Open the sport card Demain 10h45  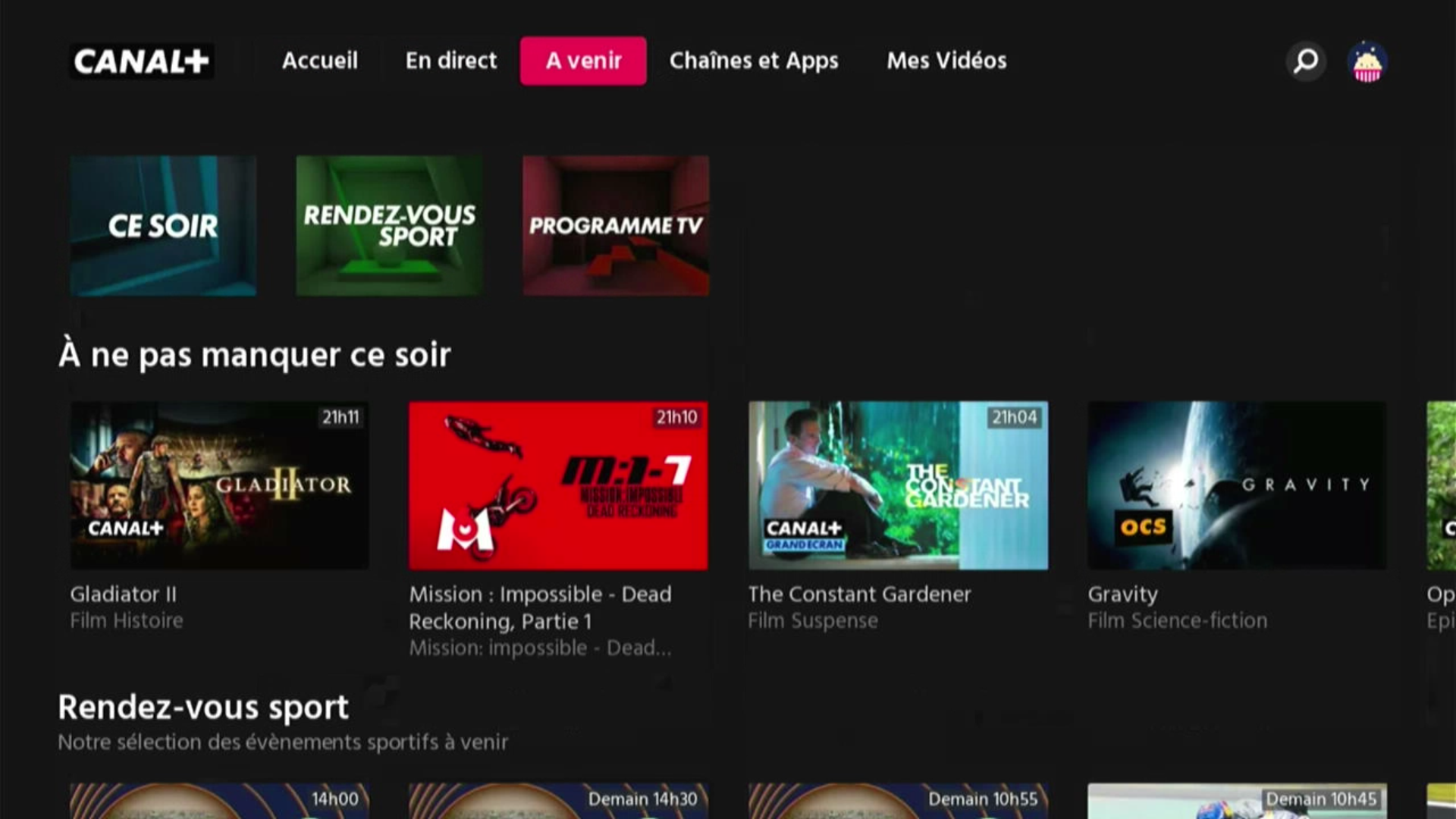(1237, 801)
